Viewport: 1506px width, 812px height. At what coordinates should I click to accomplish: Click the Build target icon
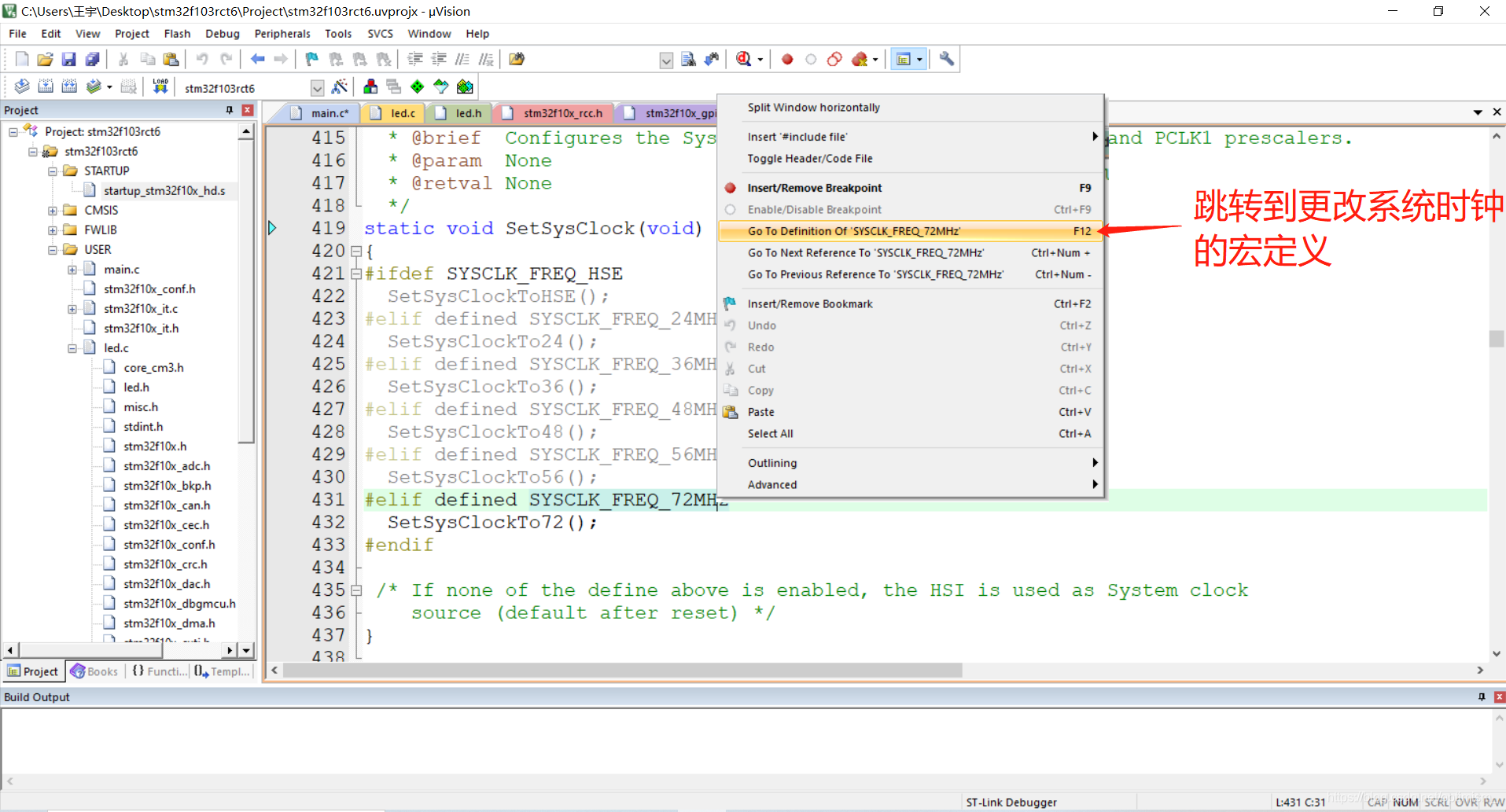tap(46, 86)
